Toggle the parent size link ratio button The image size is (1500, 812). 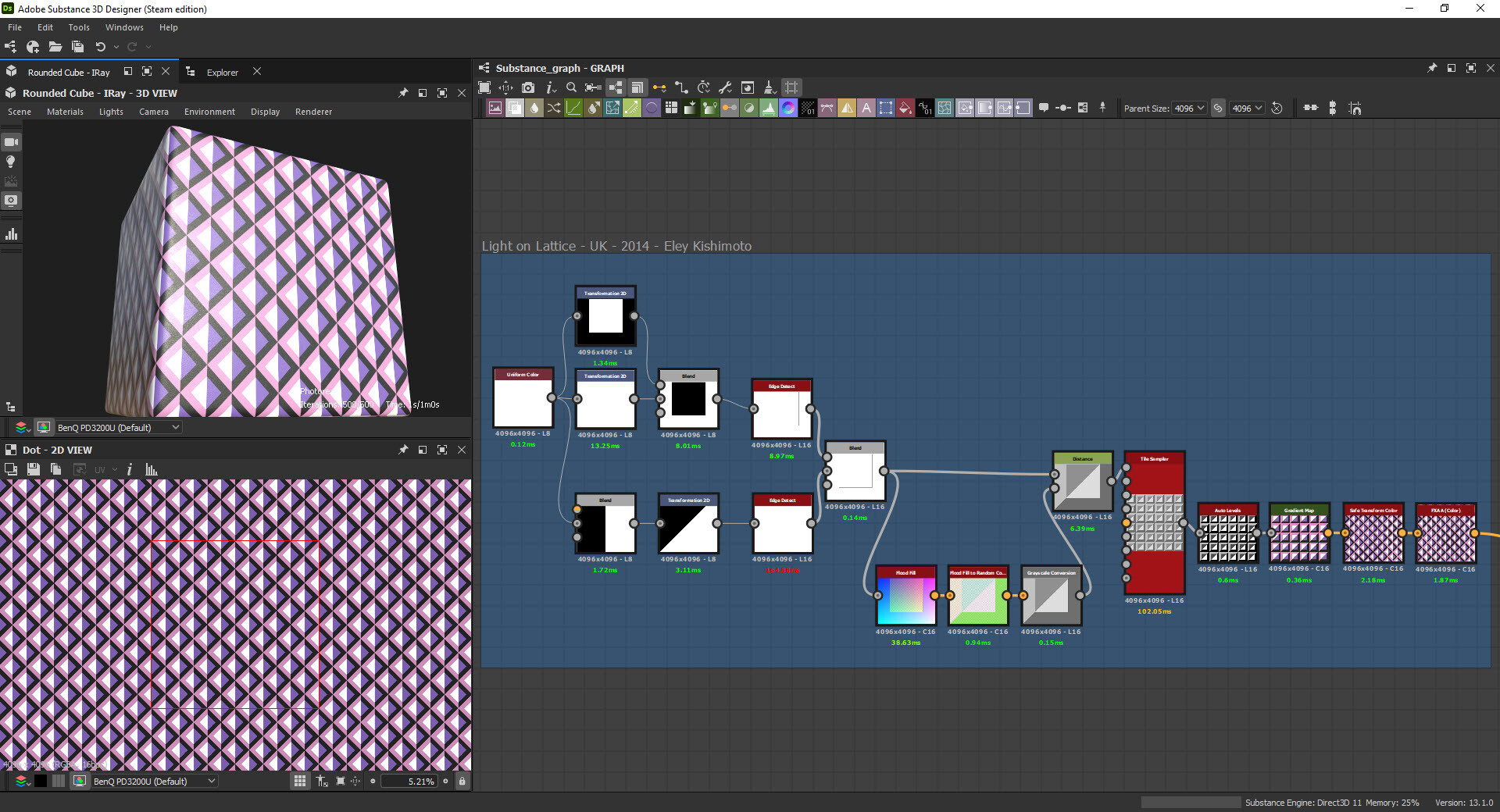pos(1218,109)
